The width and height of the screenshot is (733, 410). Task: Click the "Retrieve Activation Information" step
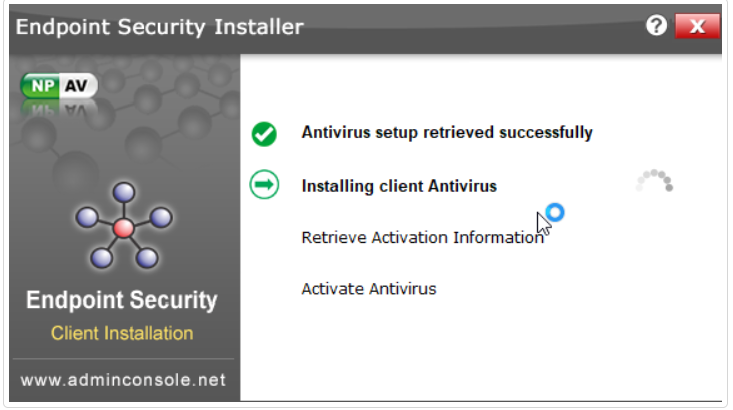click(x=422, y=237)
